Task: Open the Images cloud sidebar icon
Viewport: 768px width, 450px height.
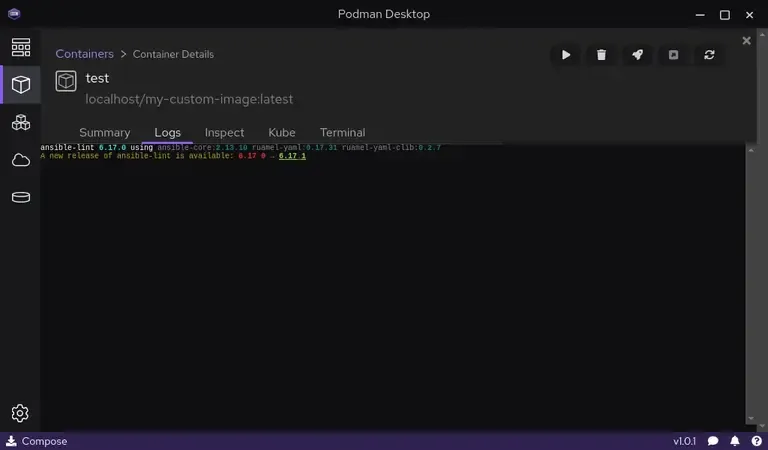Action: point(21,160)
